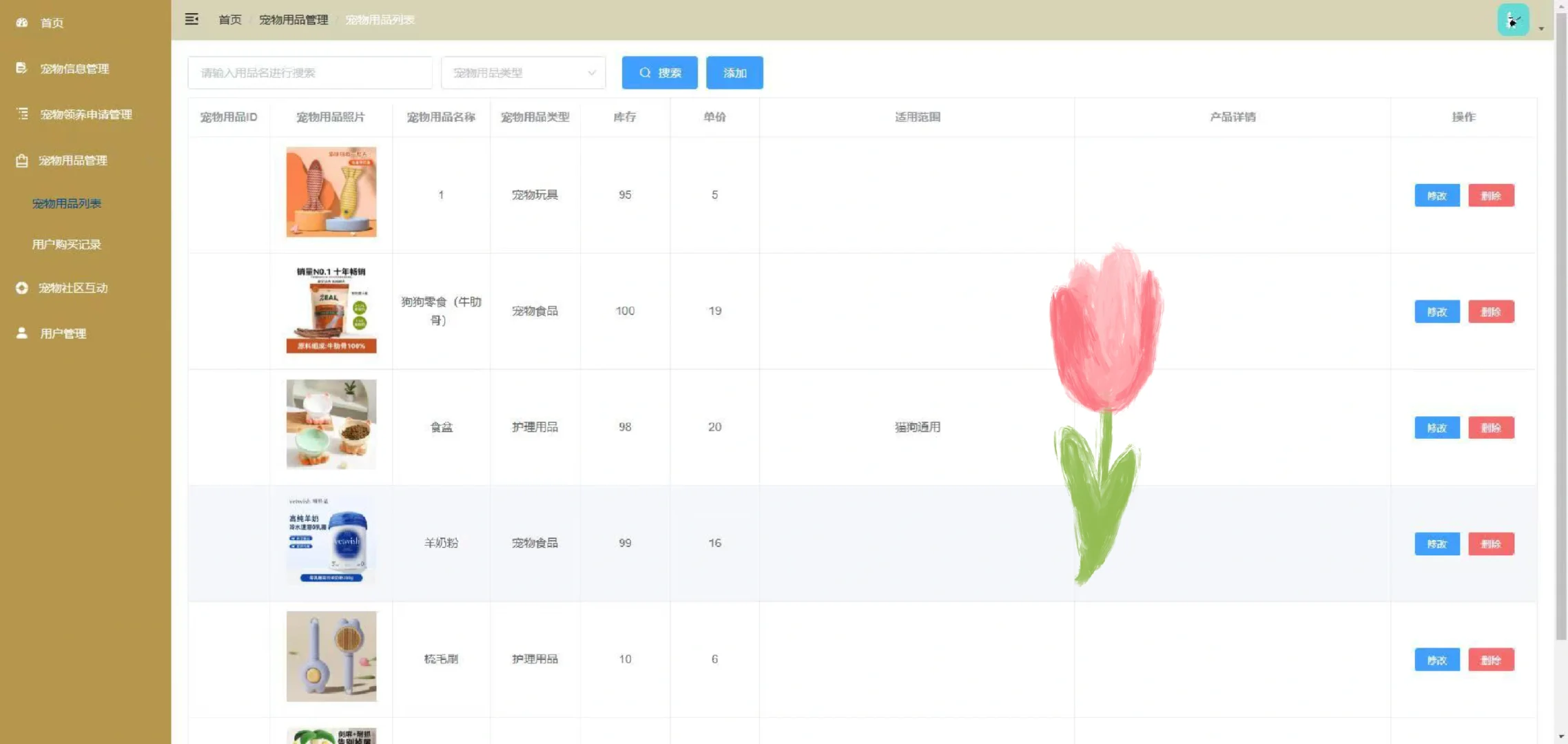Select the 首页 home icon in sidebar
Image resolution: width=1568 pixels, height=744 pixels.
[x=21, y=23]
